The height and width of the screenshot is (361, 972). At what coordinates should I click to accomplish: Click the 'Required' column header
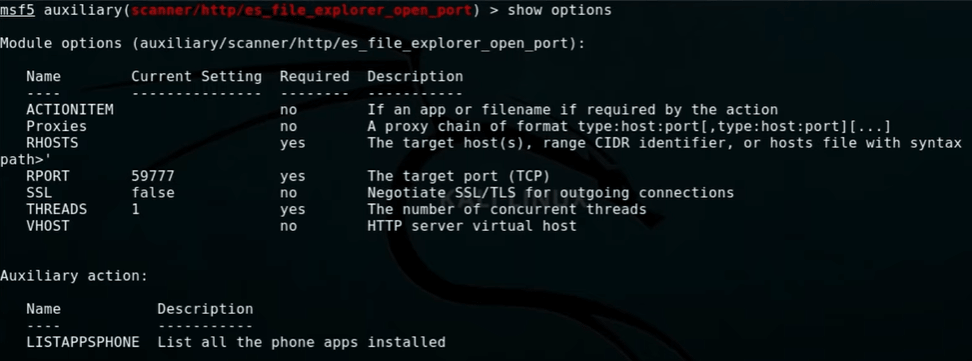coord(314,77)
